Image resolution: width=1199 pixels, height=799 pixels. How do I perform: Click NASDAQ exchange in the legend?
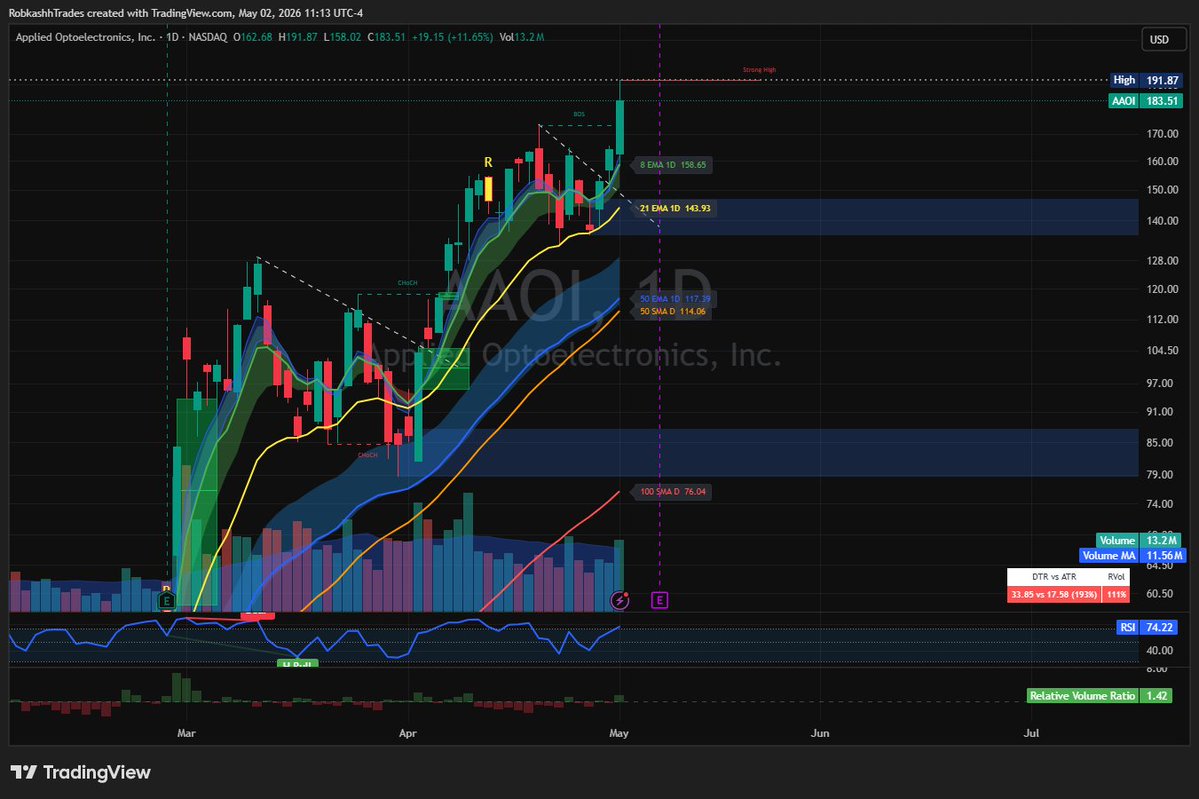(208, 37)
